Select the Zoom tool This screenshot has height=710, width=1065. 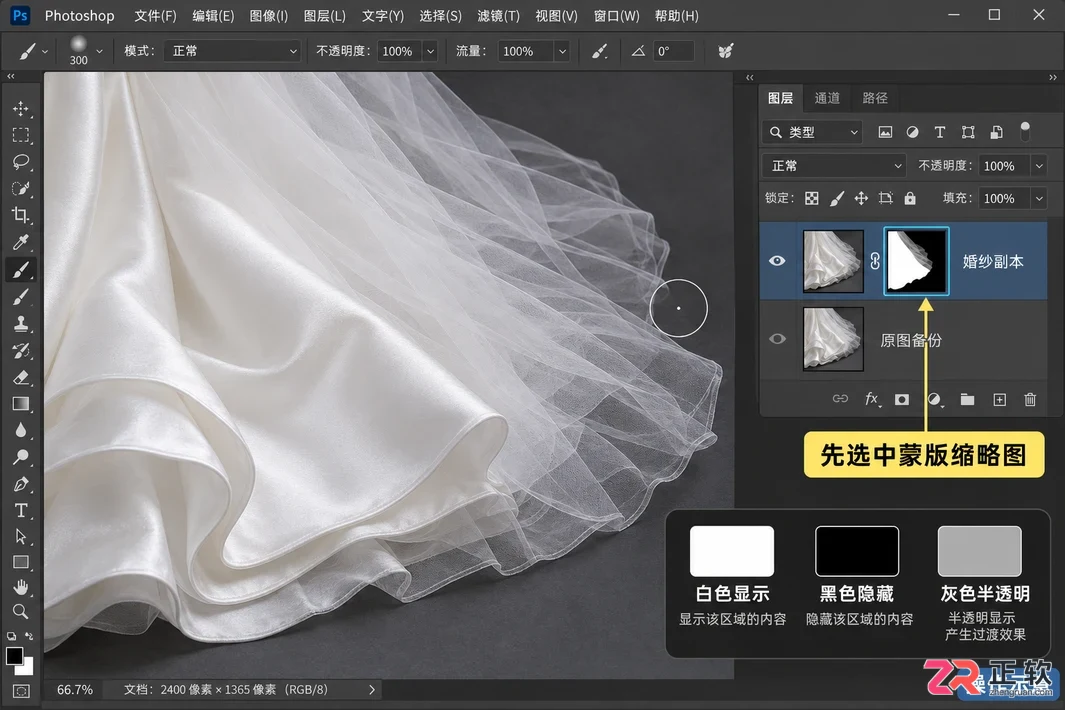[x=21, y=611]
